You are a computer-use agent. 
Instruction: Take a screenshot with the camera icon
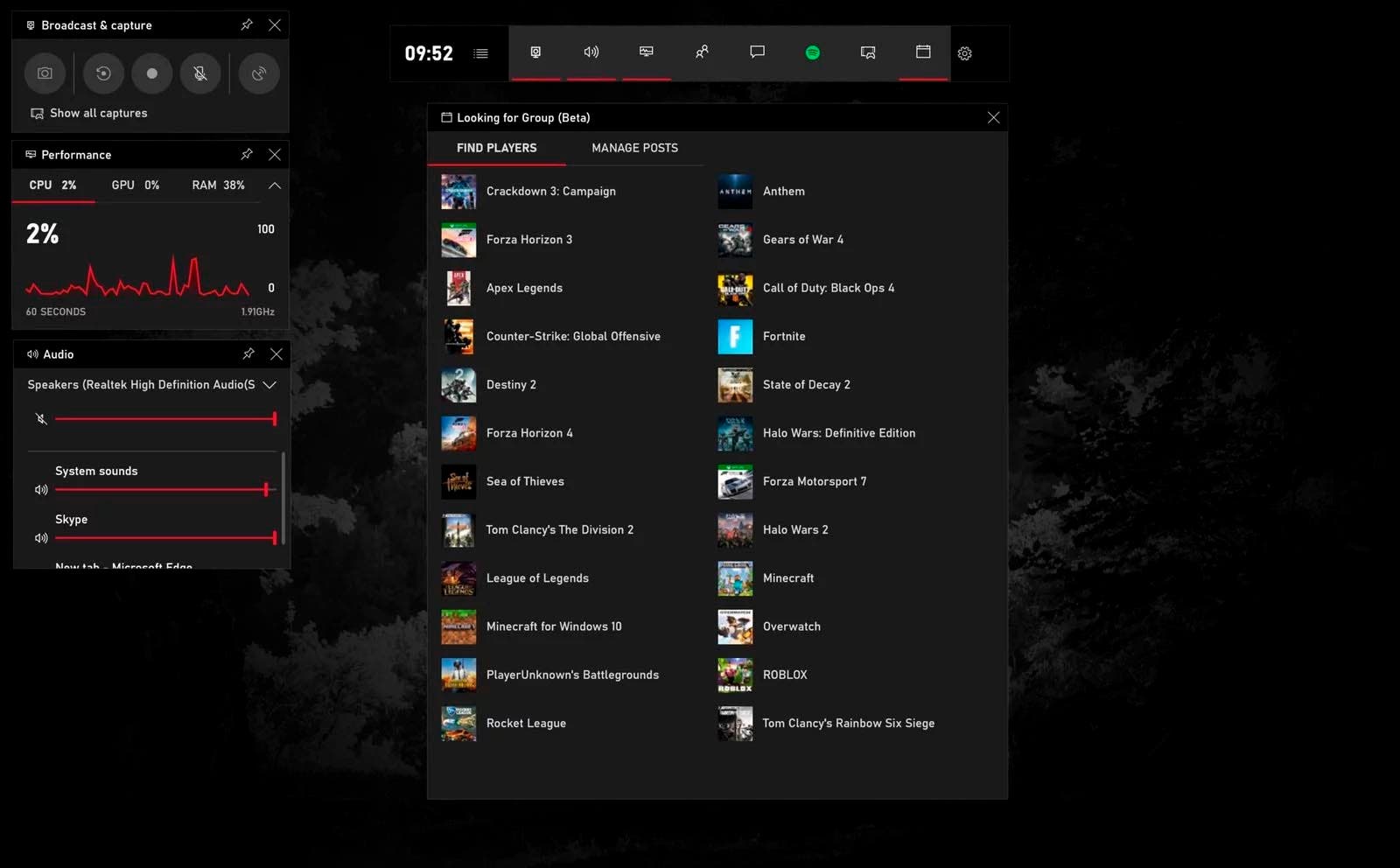pyautogui.click(x=45, y=73)
